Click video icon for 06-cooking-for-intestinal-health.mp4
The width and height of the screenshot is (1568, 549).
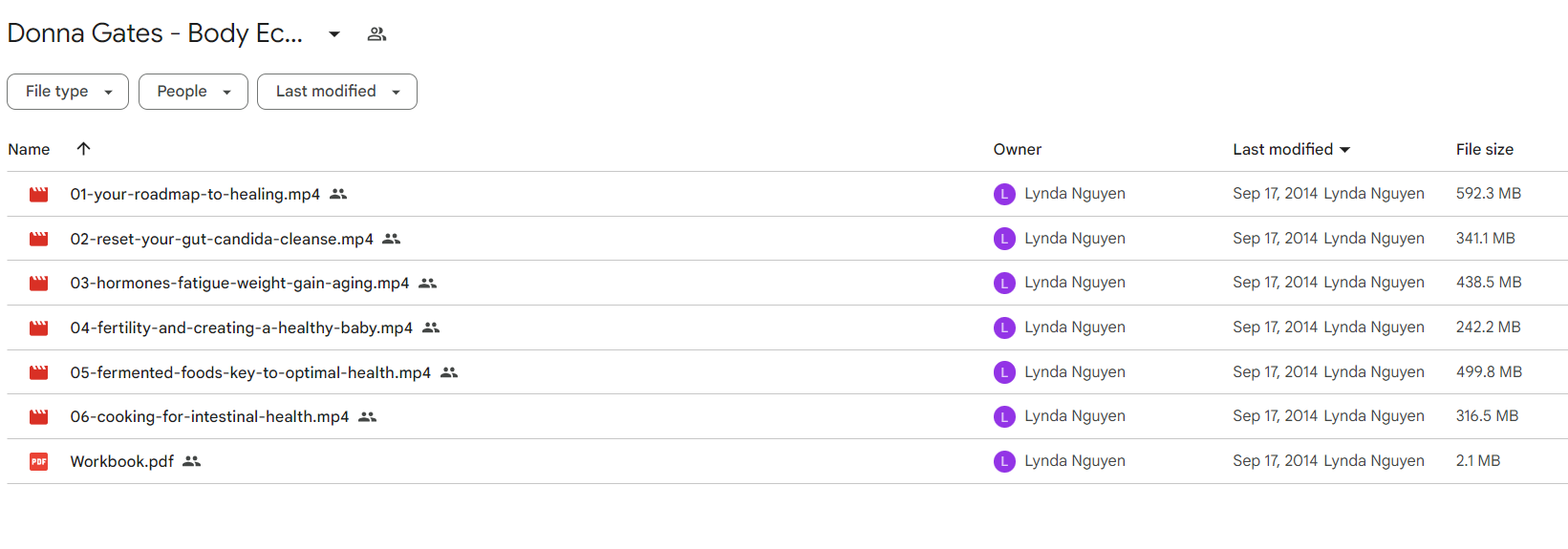[38, 417]
